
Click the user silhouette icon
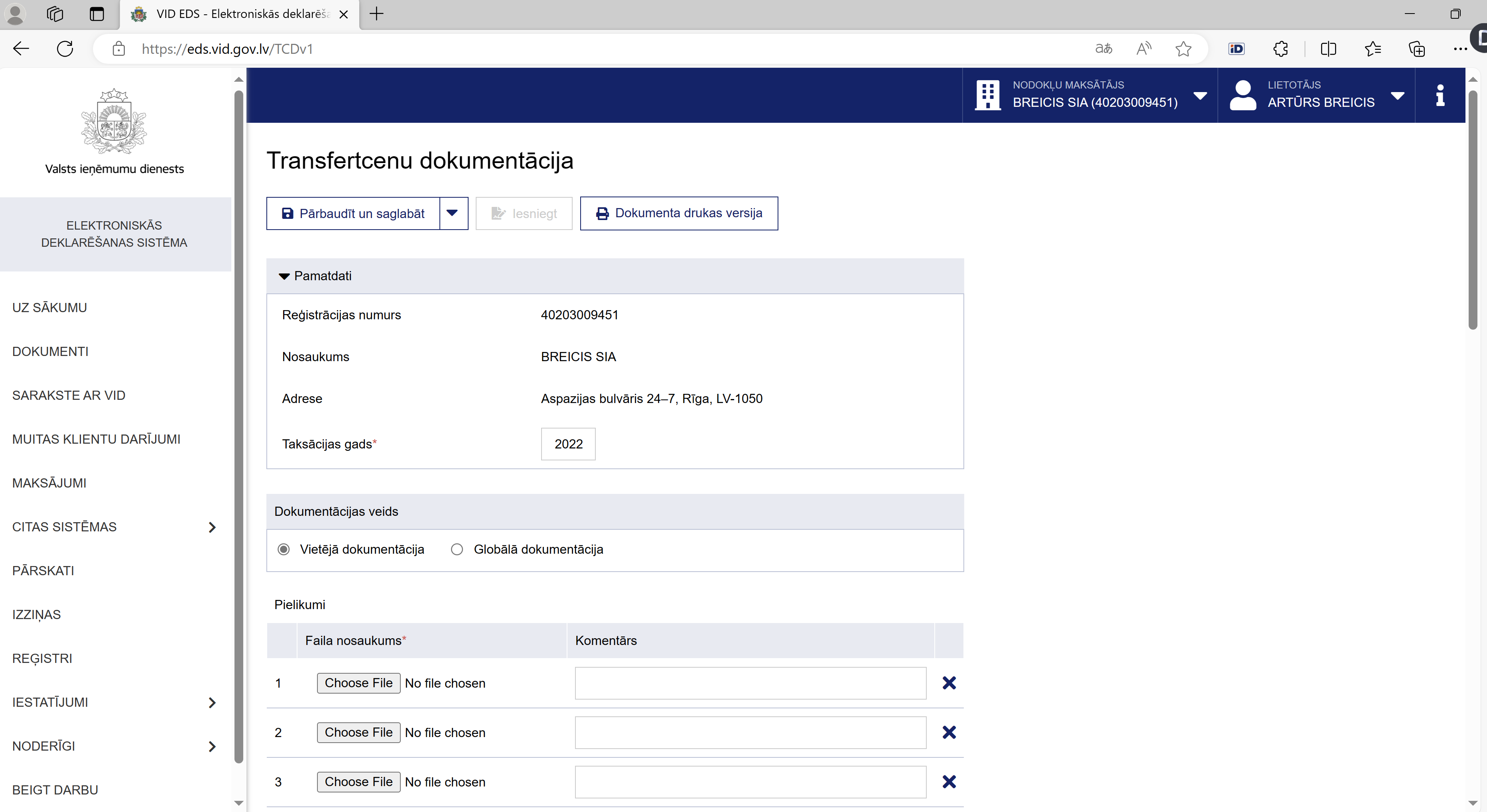tap(1243, 95)
